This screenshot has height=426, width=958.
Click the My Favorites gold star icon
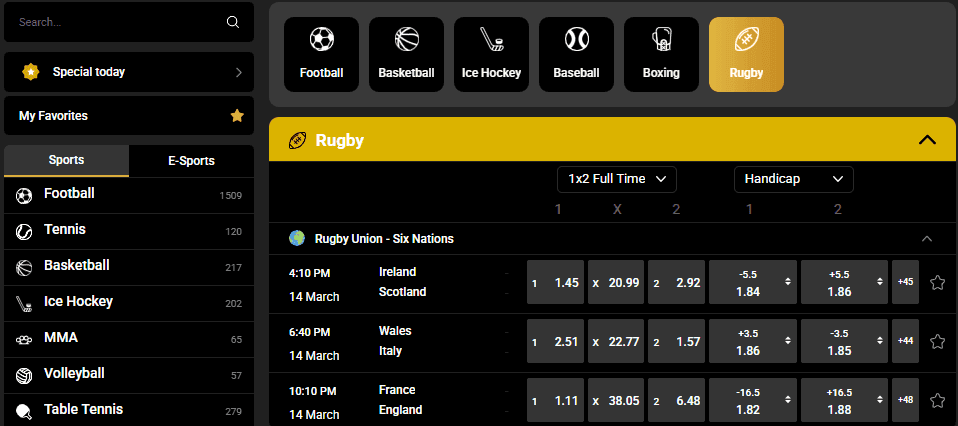(237, 116)
